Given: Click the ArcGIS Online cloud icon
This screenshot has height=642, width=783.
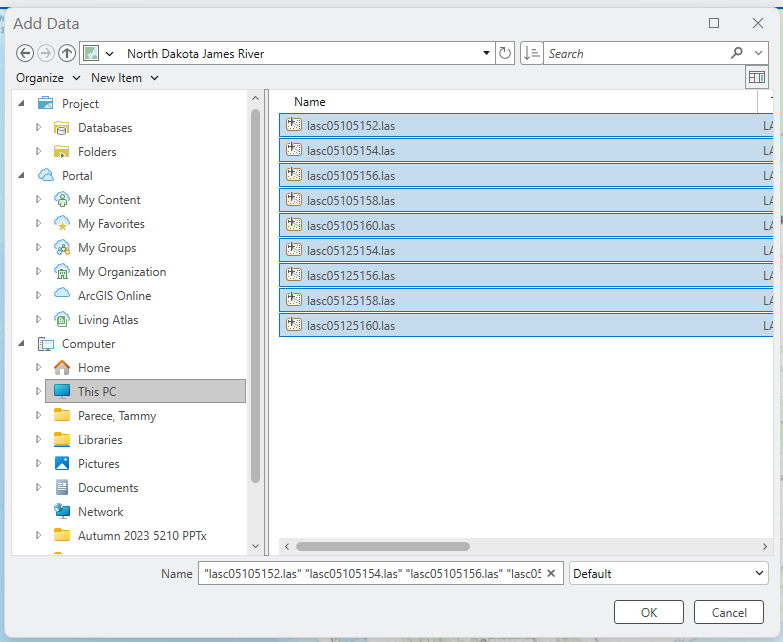Looking at the screenshot, I should (61, 294).
